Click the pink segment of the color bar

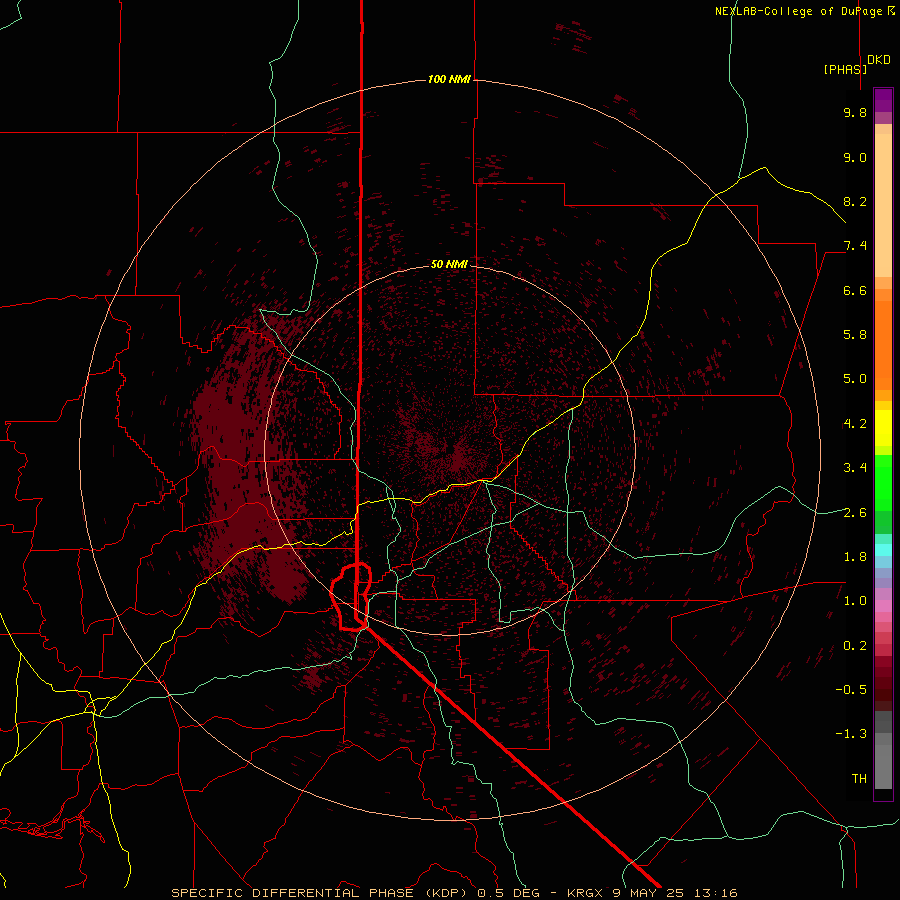click(x=883, y=606)
